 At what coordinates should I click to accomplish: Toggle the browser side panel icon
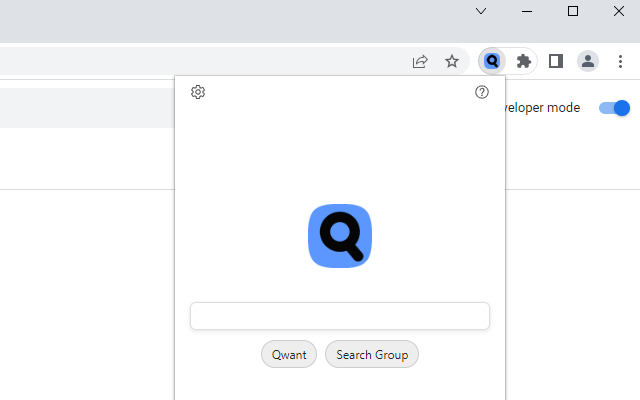click(556, 61)
